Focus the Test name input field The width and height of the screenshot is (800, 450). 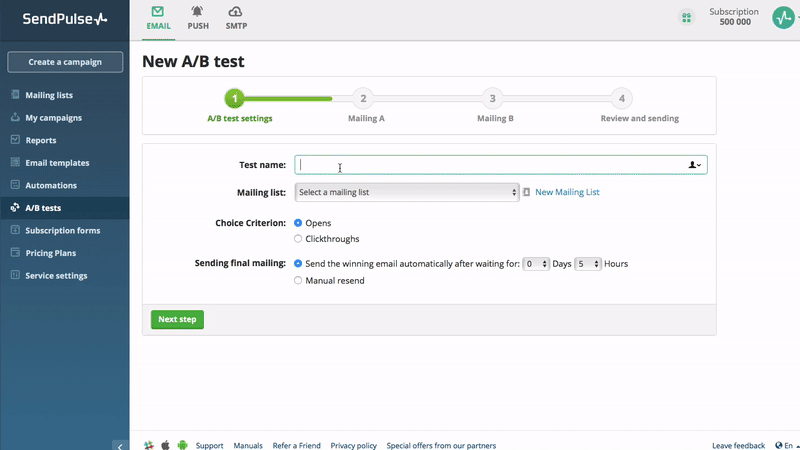click(x=501, y=165)
